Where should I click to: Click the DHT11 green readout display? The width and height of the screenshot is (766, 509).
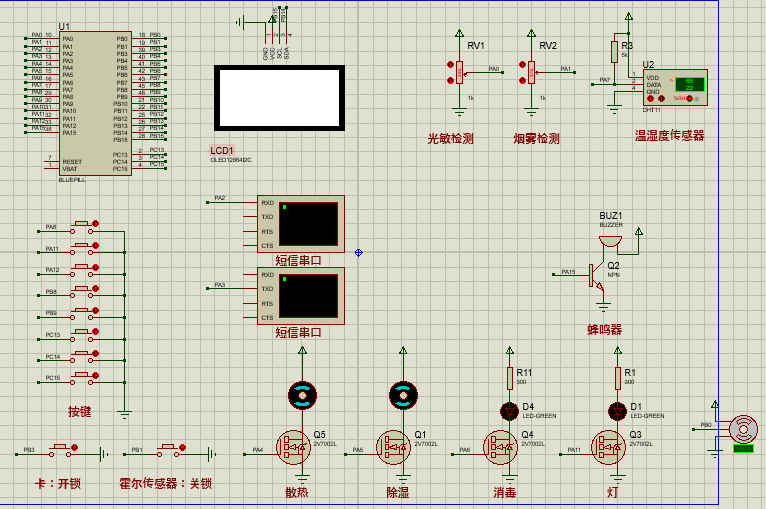click(689, 85)
